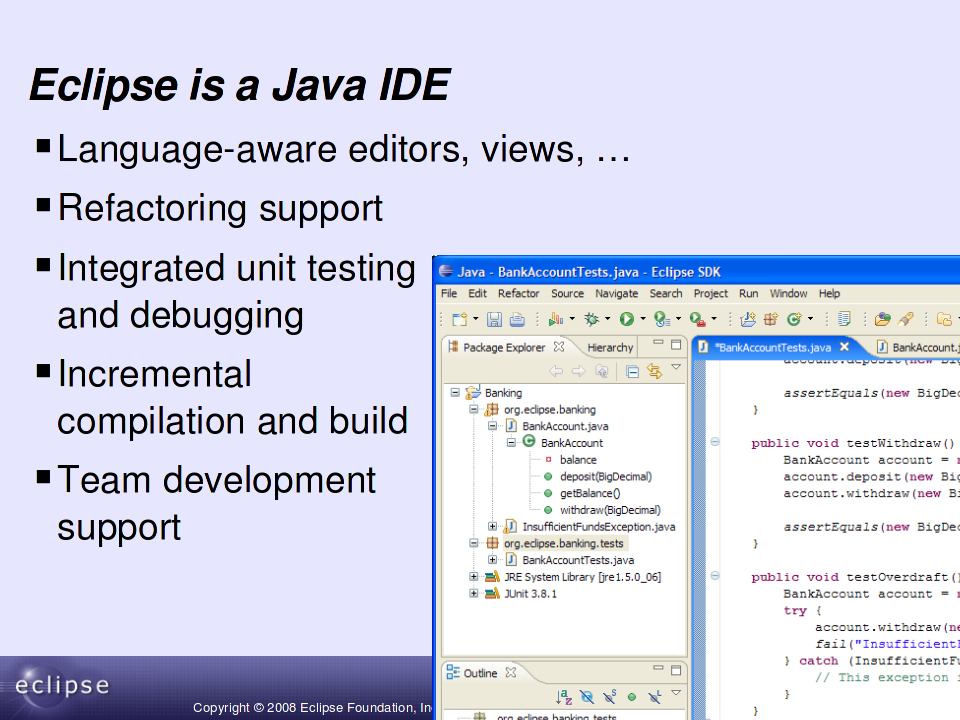Select the org.eclipse.banking.tests package
Viewport: 960px width, 720px height.
click(x=563, y=543)
